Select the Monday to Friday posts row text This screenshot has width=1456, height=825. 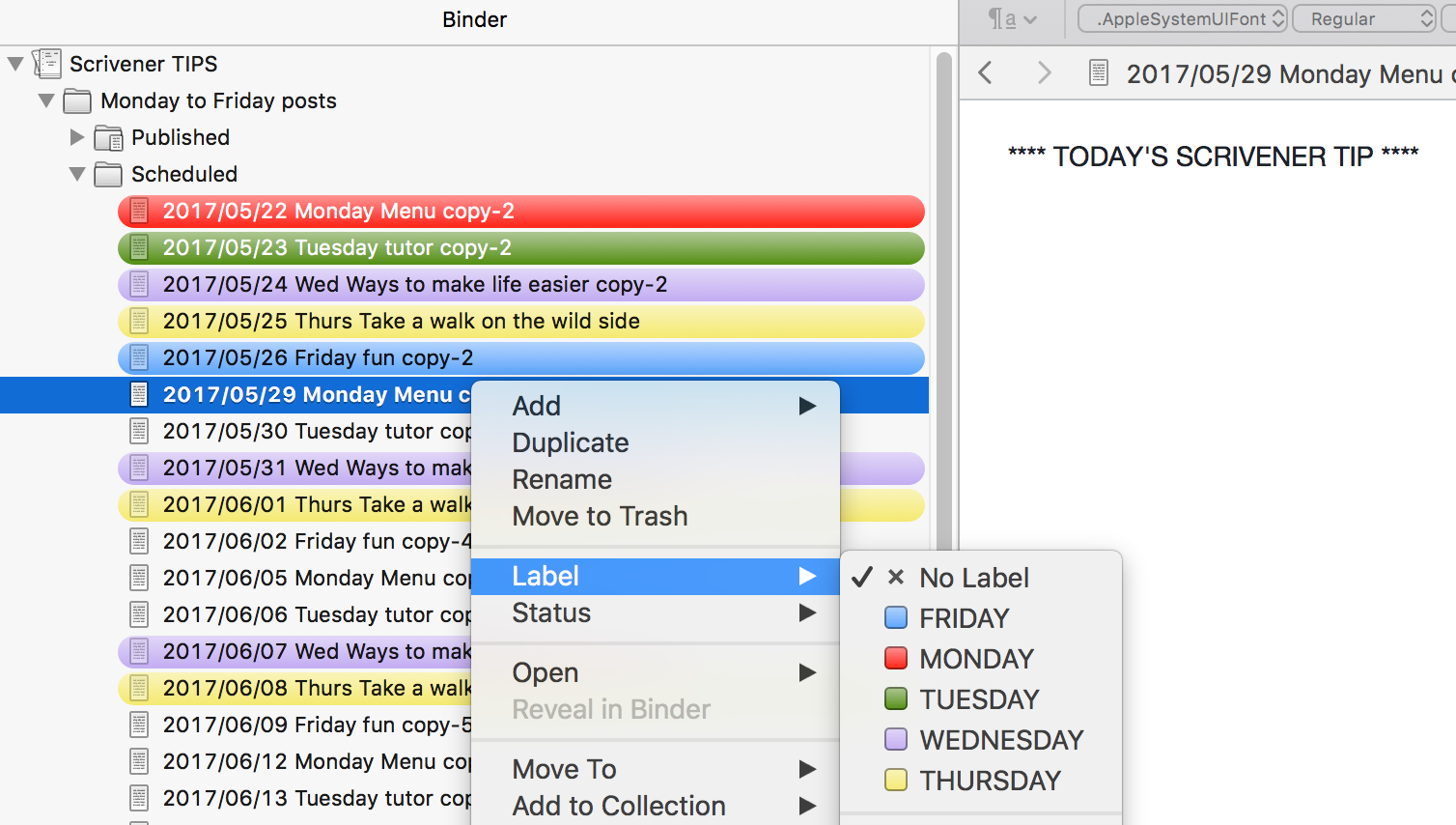(219, 100)
